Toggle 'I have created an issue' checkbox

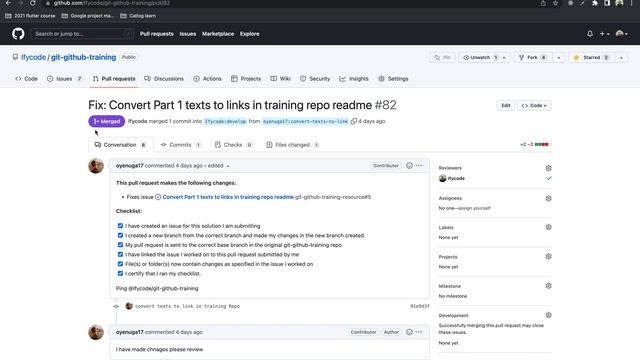[120, 226]
